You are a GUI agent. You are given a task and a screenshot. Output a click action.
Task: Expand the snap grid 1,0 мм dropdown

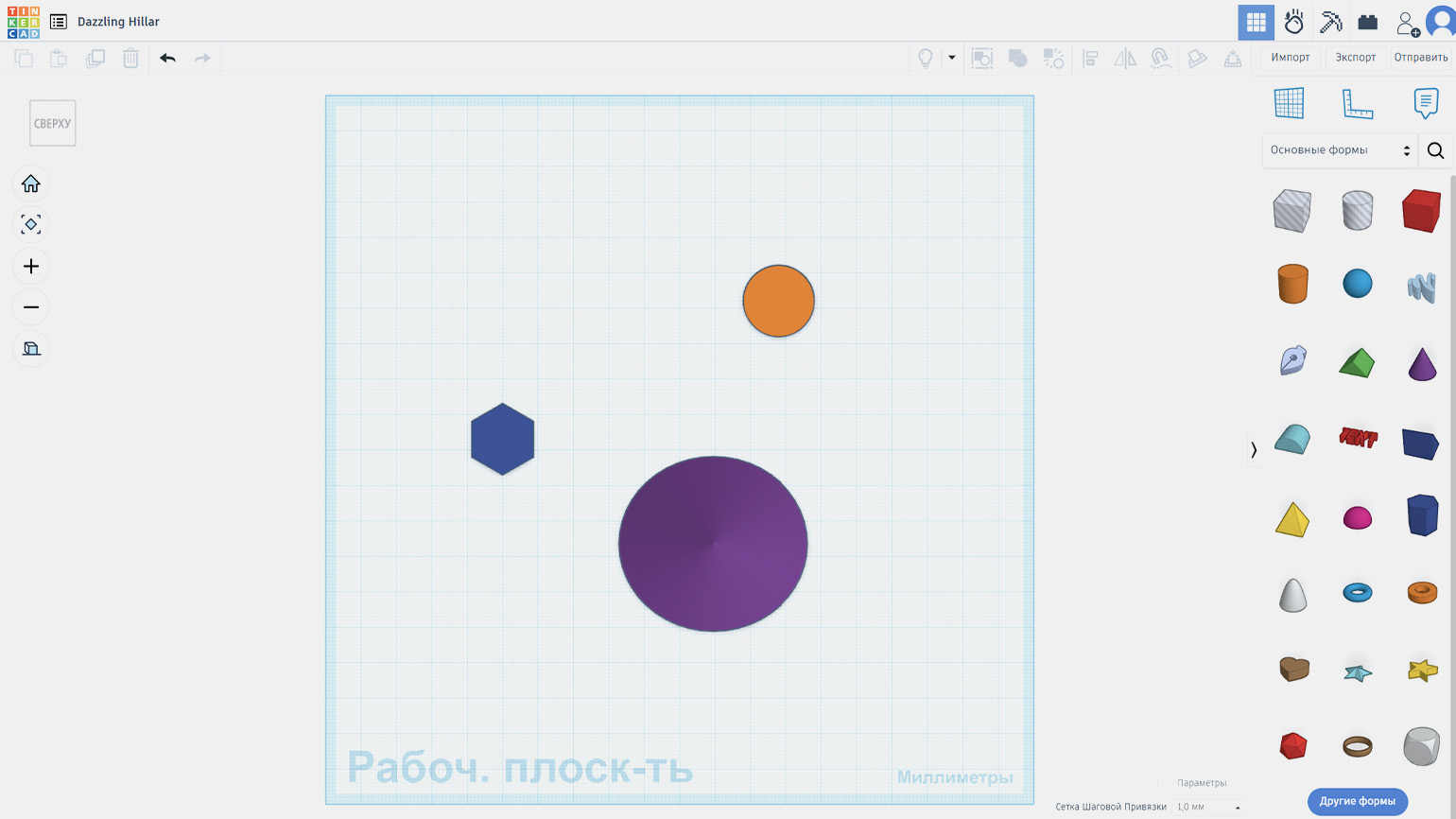(x=1207, y=807)
